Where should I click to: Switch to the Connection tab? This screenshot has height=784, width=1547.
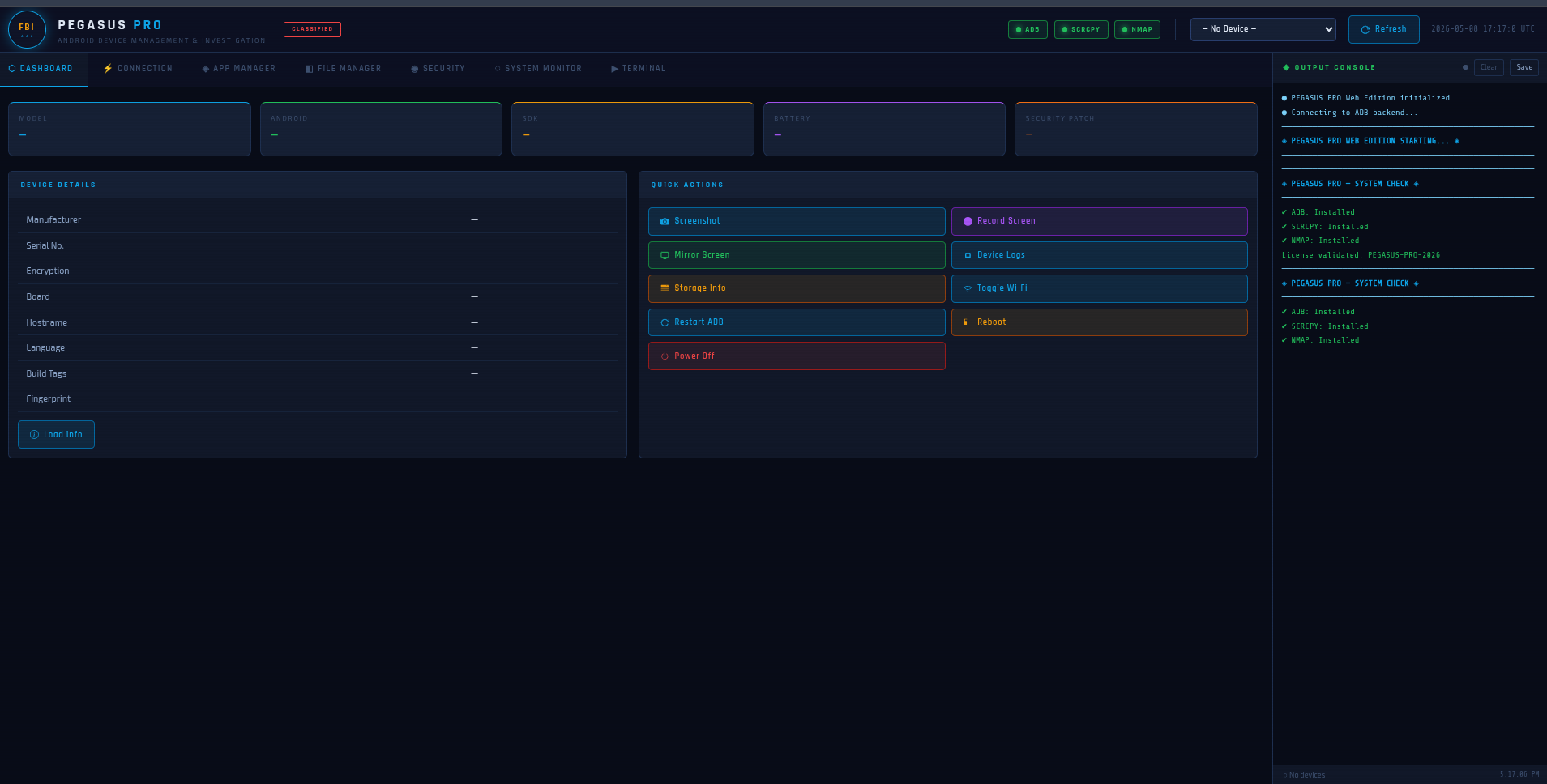coord(138,69)
